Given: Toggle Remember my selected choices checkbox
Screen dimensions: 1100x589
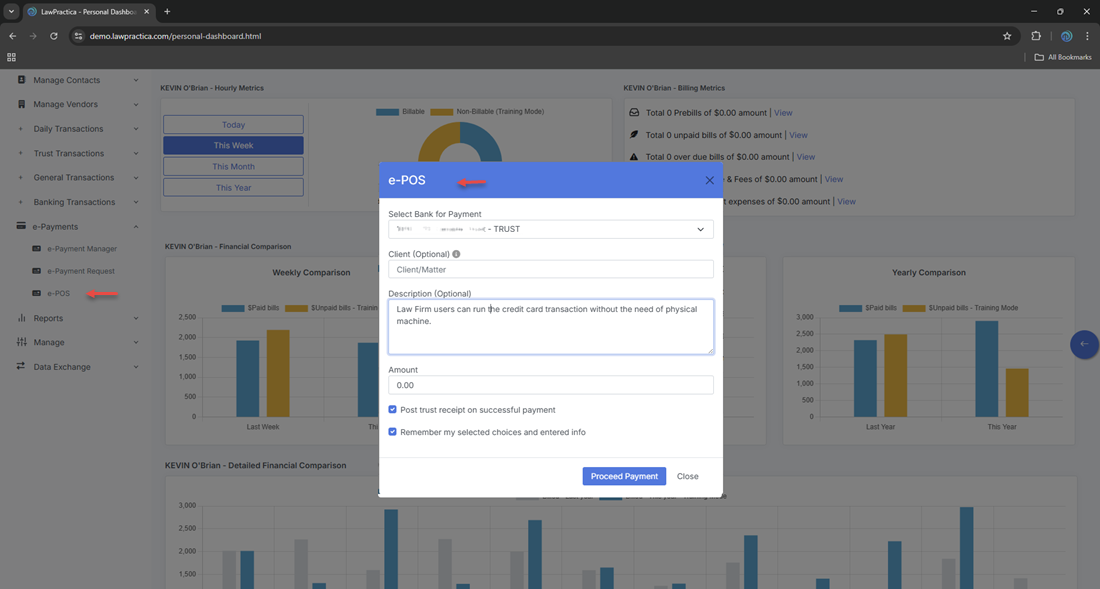Looking at the screenshot, I should (x=393, y=432).
